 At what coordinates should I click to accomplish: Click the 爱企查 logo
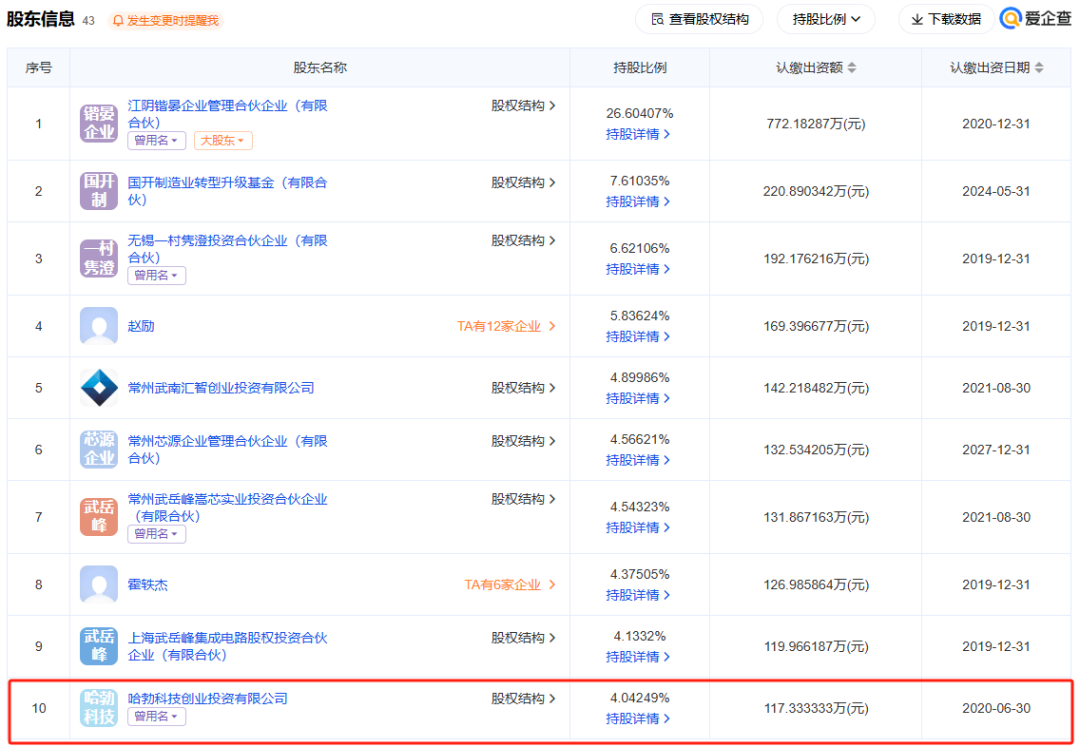tap(1035, 19)
